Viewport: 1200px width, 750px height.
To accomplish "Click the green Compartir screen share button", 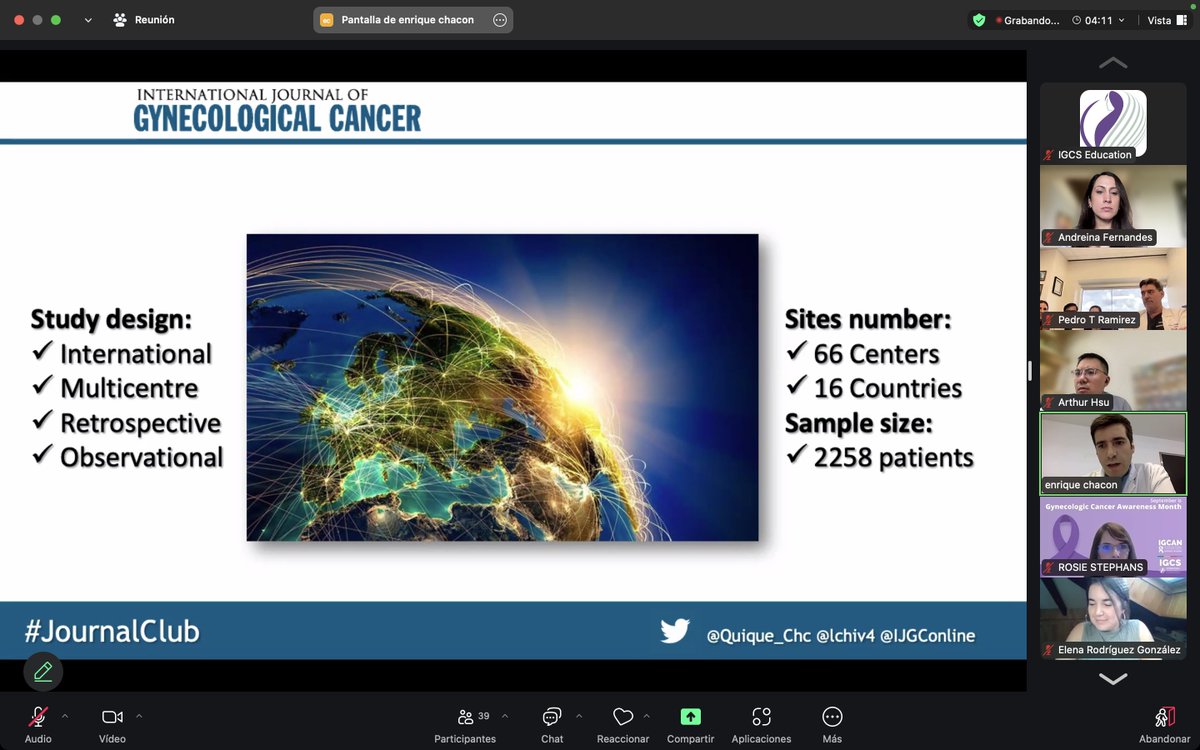I will 691,717.
